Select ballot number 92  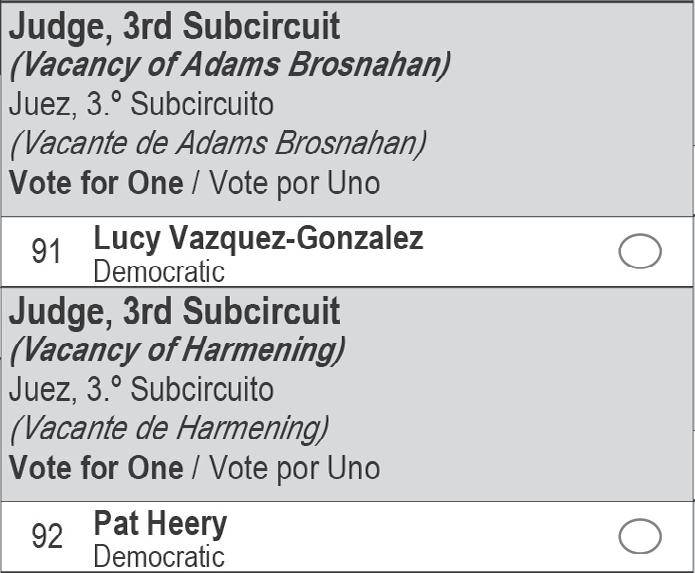point(47,537)
